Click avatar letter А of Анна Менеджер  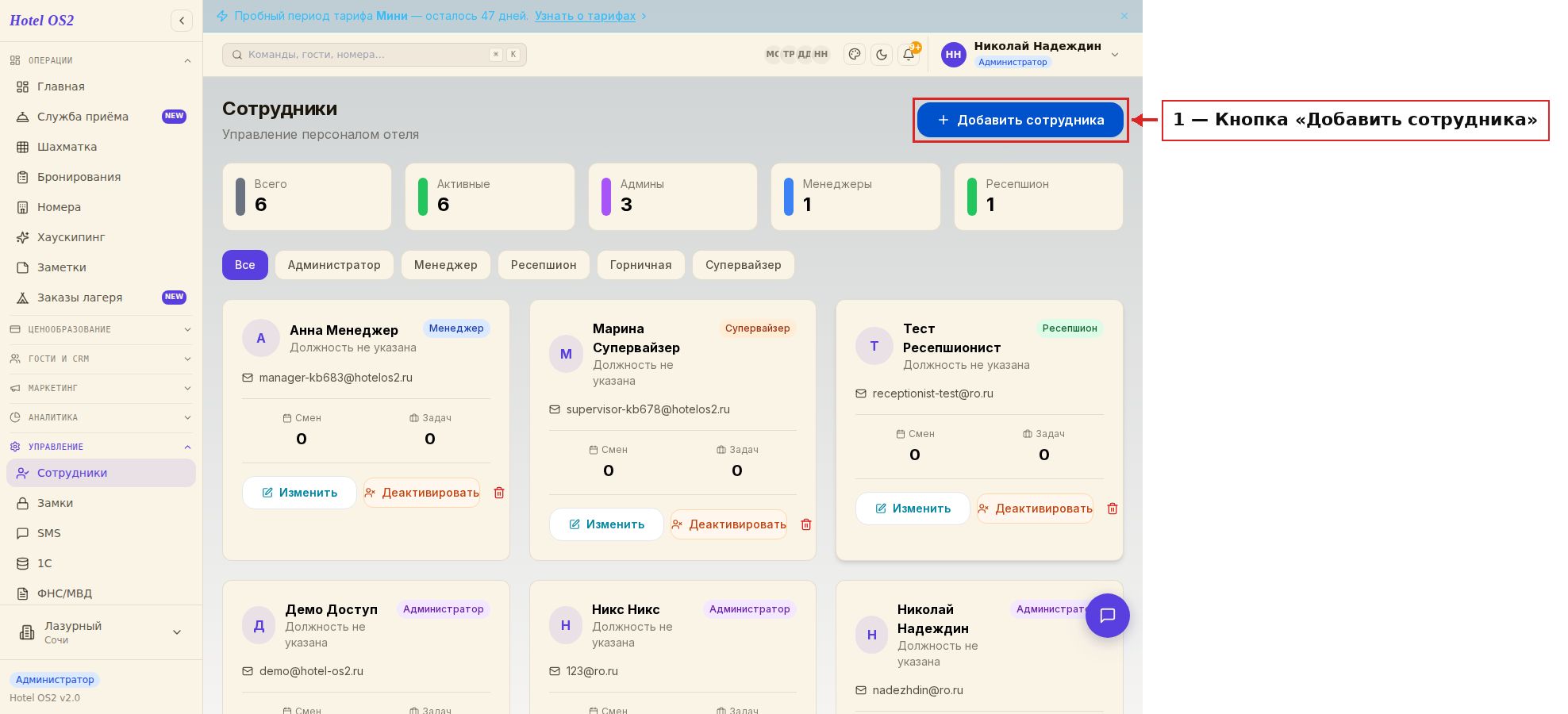261,338
